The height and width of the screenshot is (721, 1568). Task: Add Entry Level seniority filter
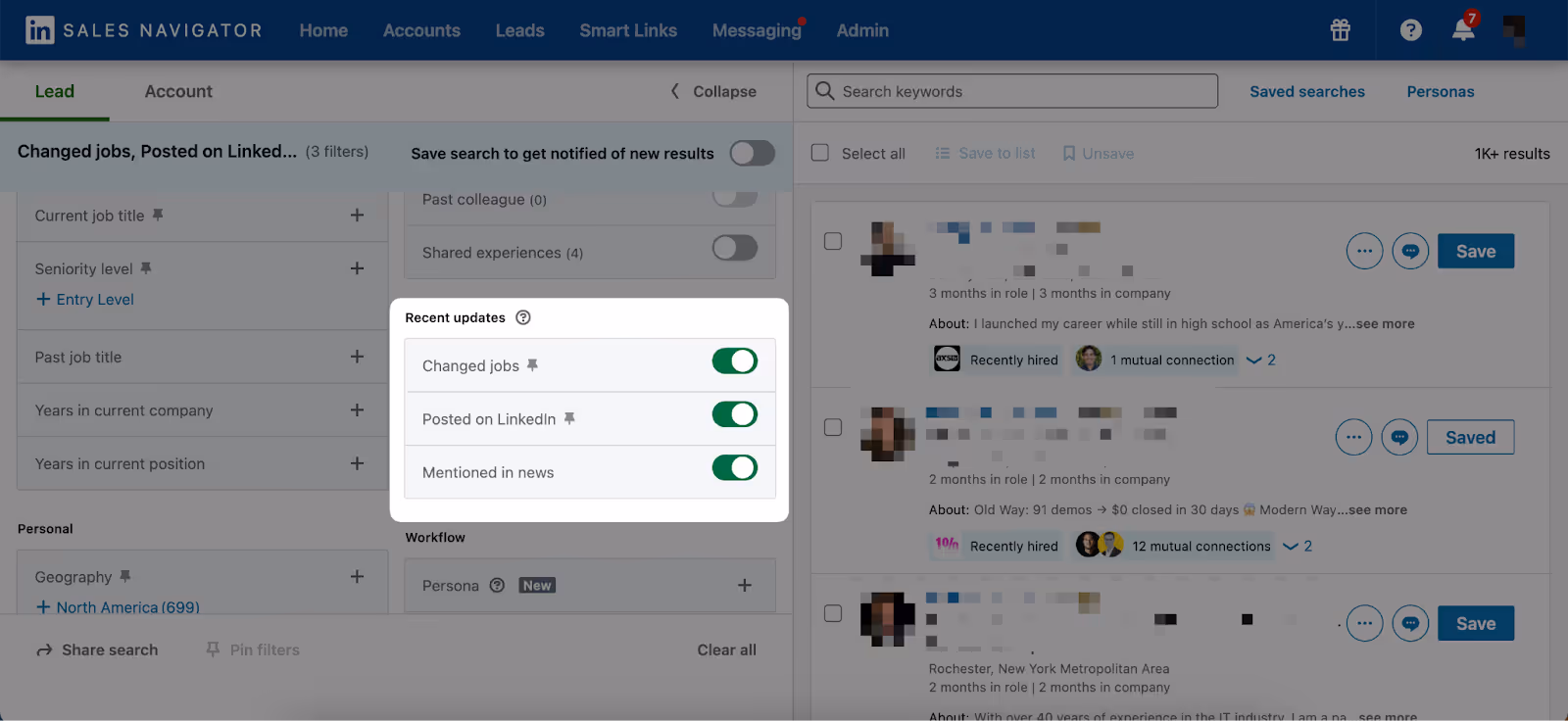tap(85, 299)
